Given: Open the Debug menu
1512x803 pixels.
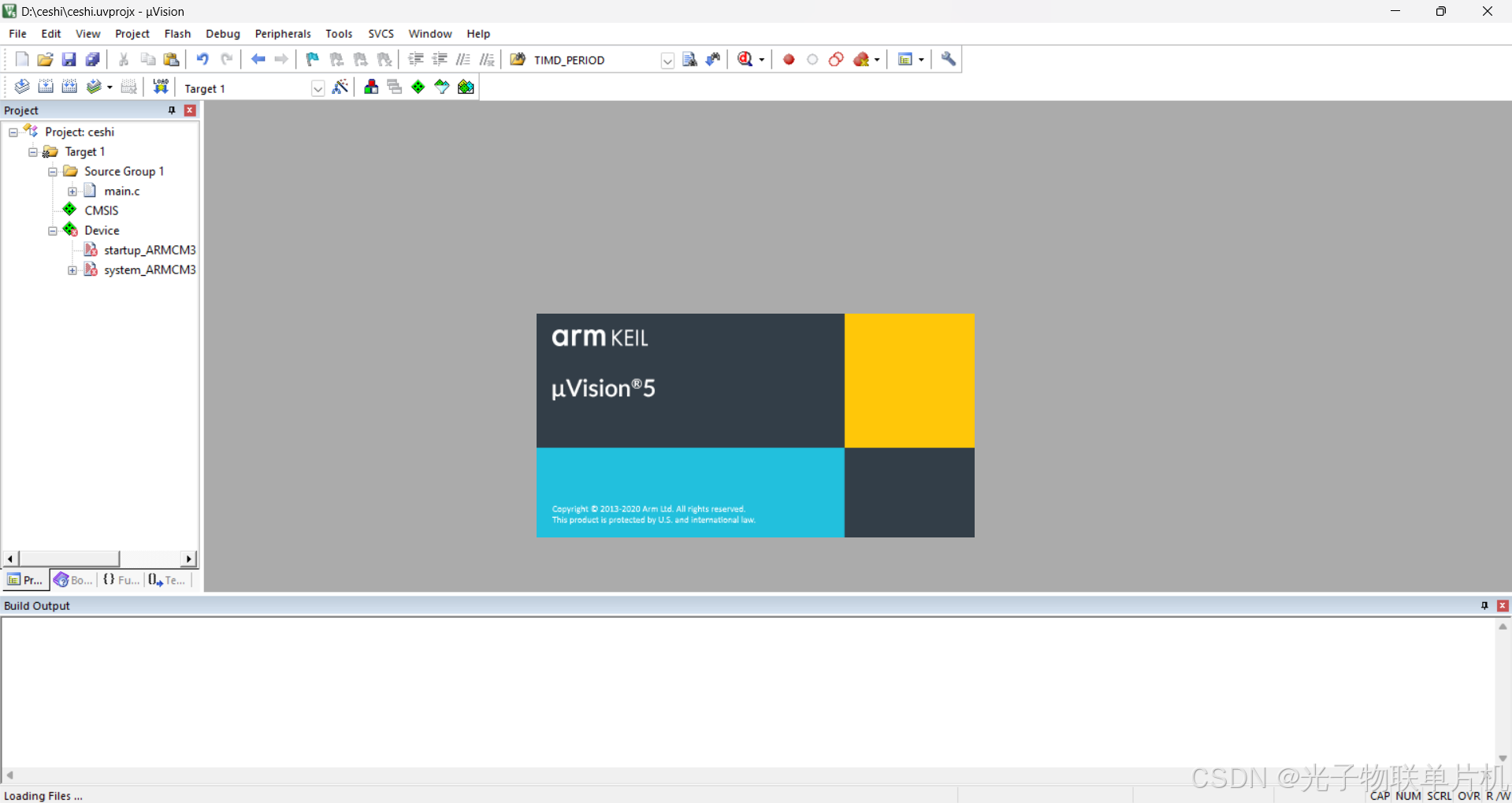Looking at the screenshot, I should pos(223,34).
